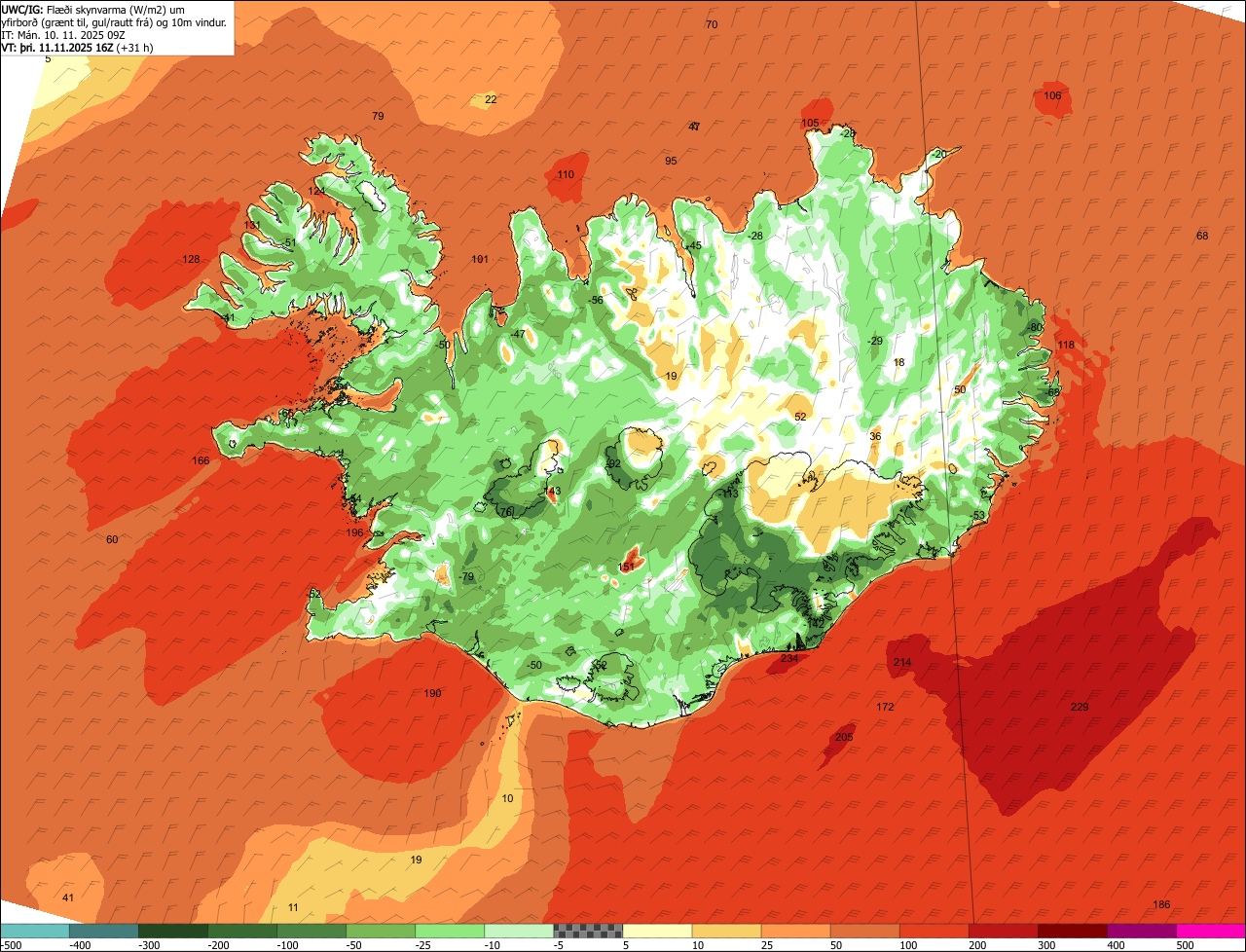
Task: Click the map value -47 in north Iceland
Action: 517,334
